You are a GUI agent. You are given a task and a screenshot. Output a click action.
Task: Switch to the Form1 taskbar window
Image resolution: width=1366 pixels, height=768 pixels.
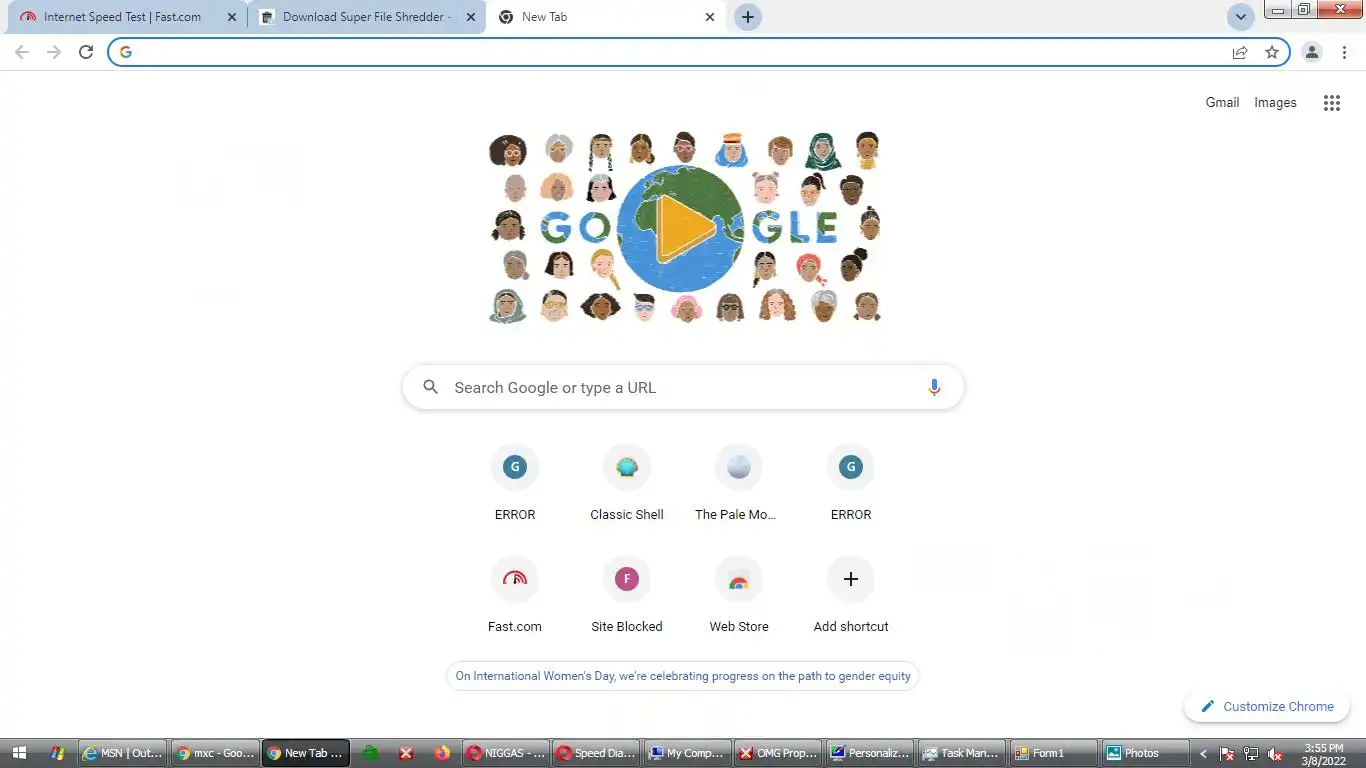[x=1054, y=753]
